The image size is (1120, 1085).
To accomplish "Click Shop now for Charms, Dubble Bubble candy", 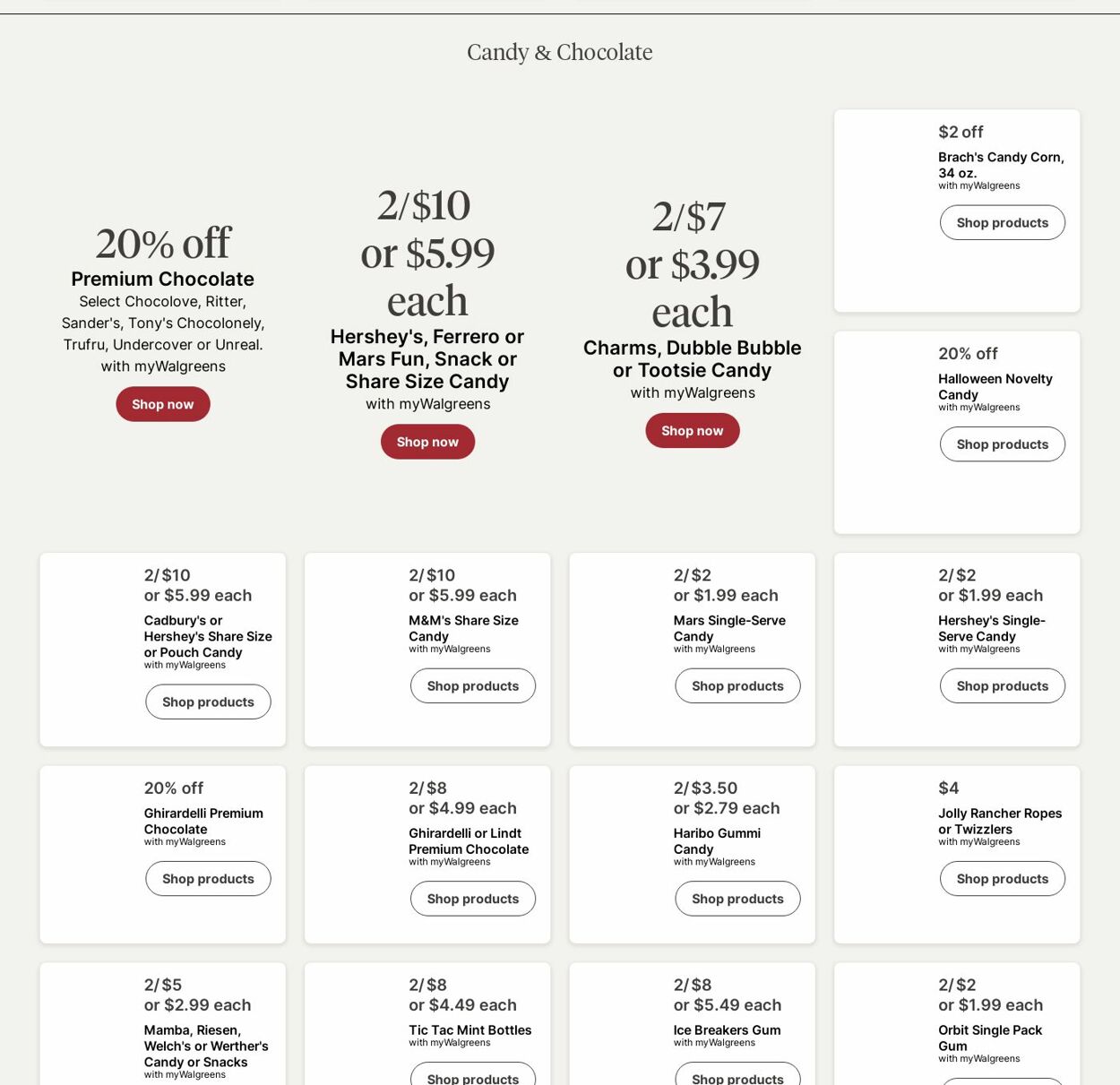I will coord(692,431).
